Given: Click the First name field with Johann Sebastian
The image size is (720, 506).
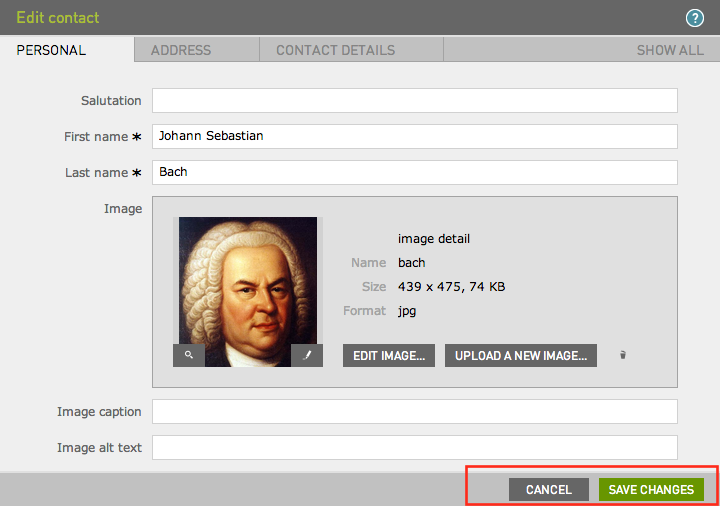Looking at the screenshot, I should click(x=414, y=136).
